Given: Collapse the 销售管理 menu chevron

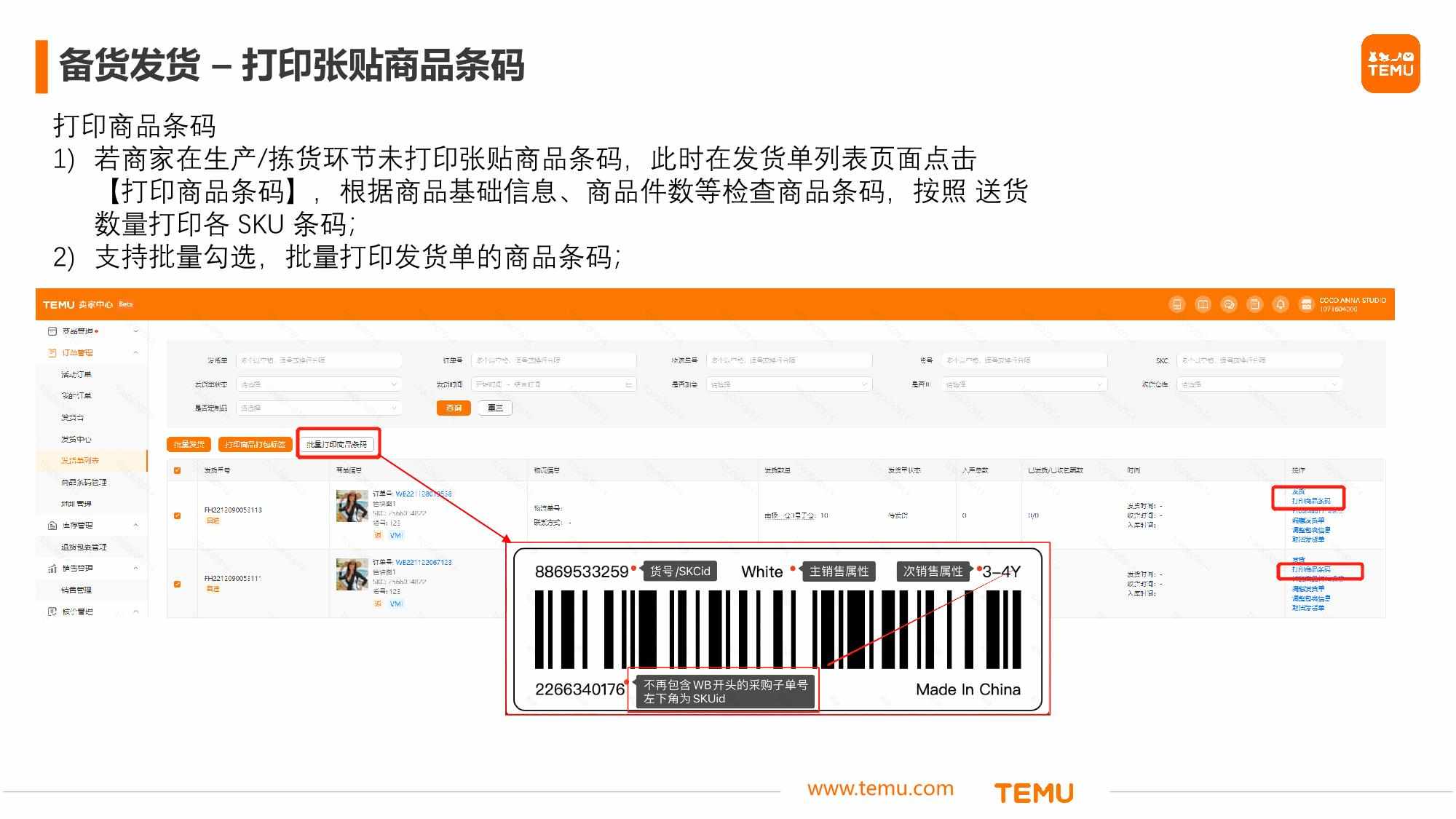Looking at the screenshot, I should [x=135, y=569].
